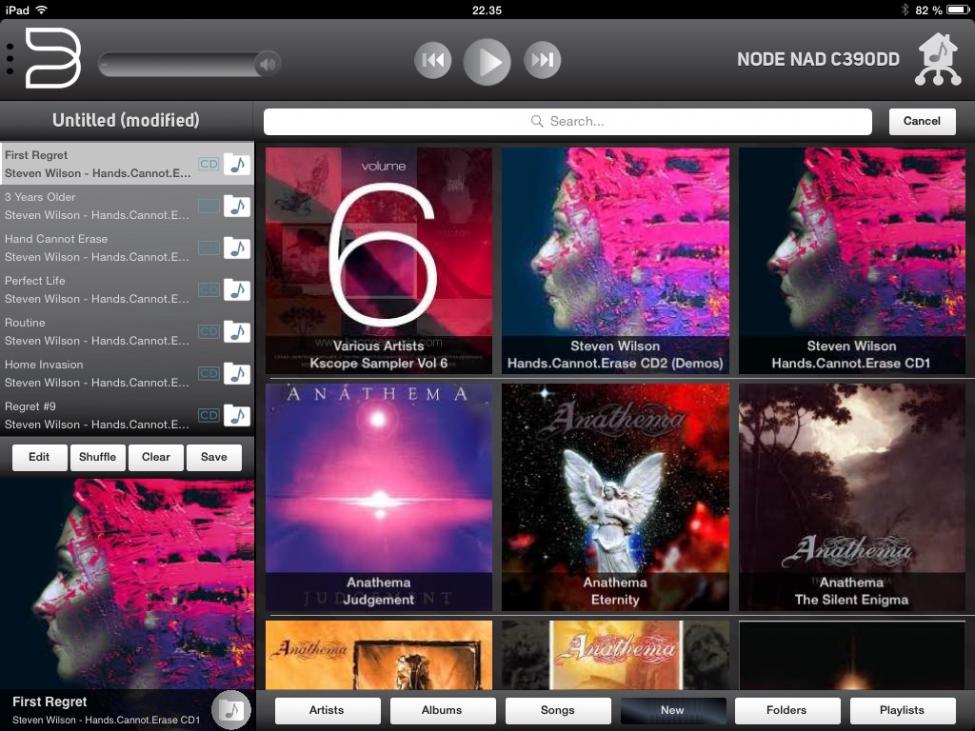Skip to the next track

(542, 60)
